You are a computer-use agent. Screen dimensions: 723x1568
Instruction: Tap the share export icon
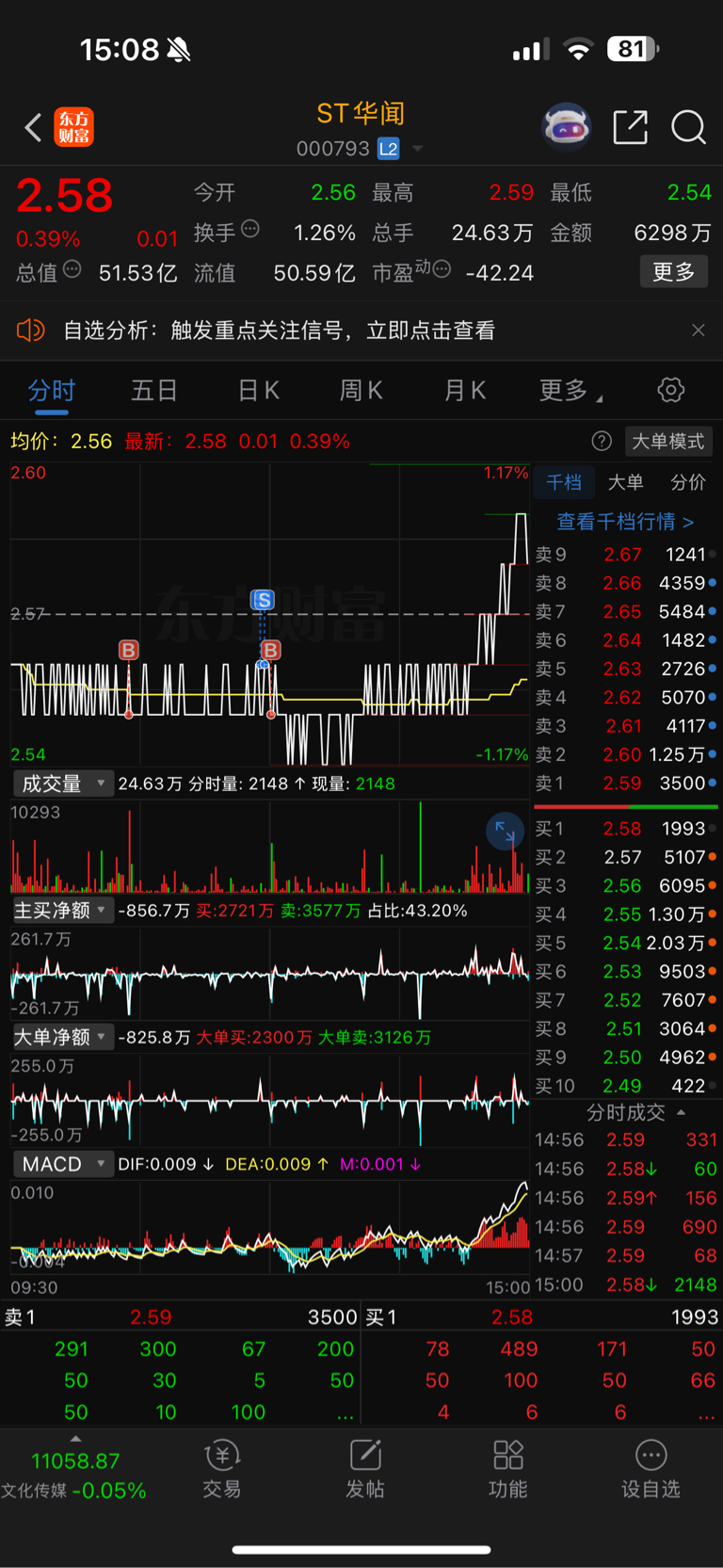pos(630,127)
